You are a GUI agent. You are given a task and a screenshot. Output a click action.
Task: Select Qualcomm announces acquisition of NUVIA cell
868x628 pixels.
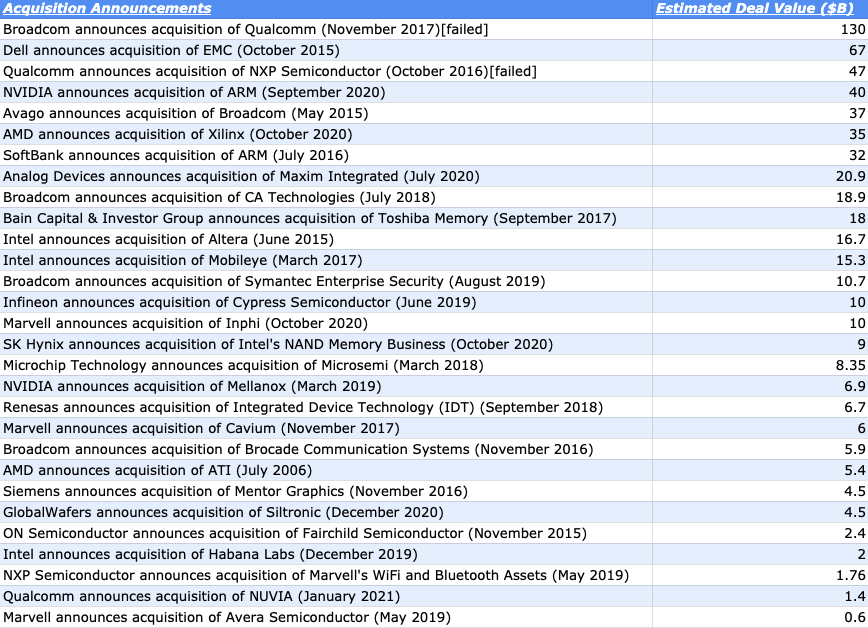click(x=326, y=598)
